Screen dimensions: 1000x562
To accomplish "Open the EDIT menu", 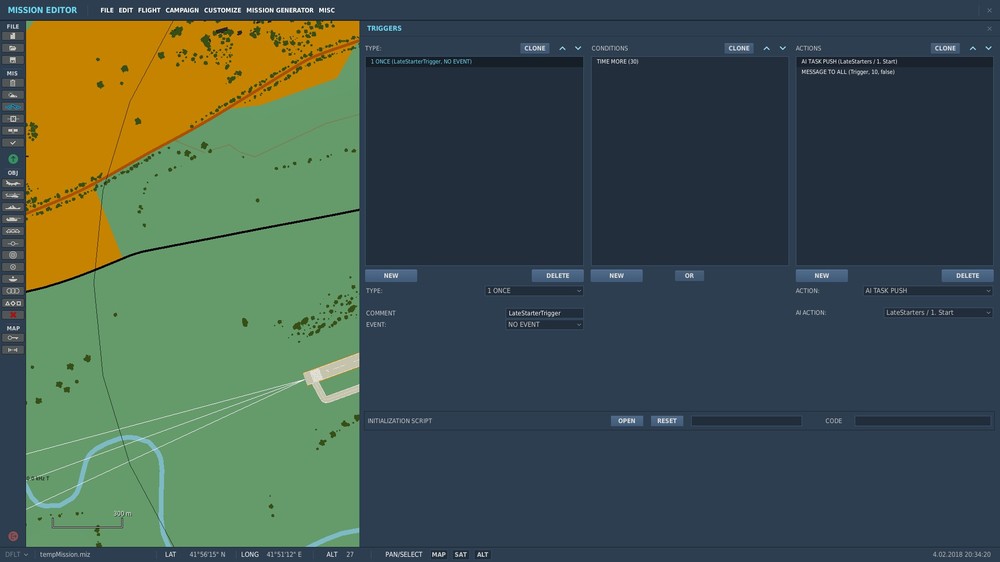I will point(126,10).
